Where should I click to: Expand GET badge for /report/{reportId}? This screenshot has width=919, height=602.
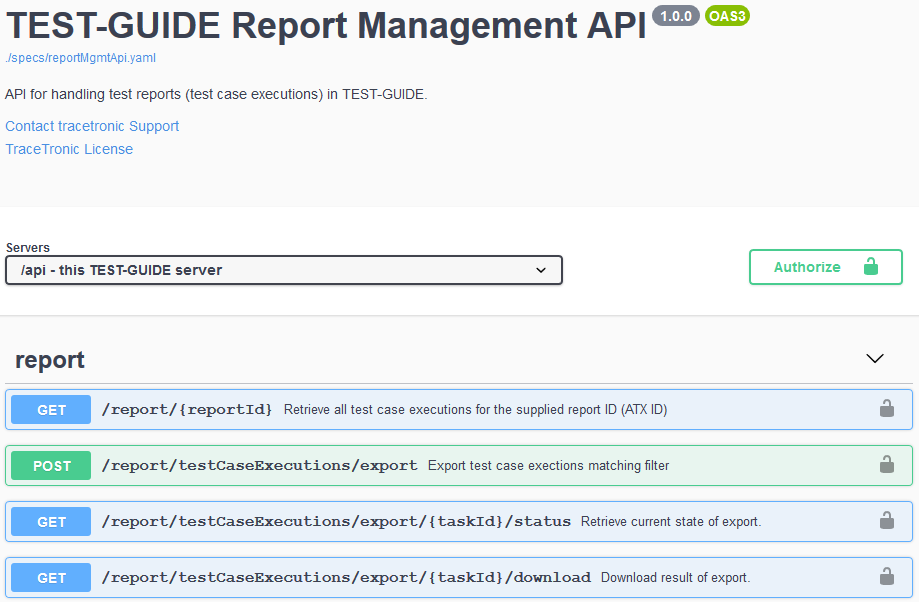pos(52,410)
